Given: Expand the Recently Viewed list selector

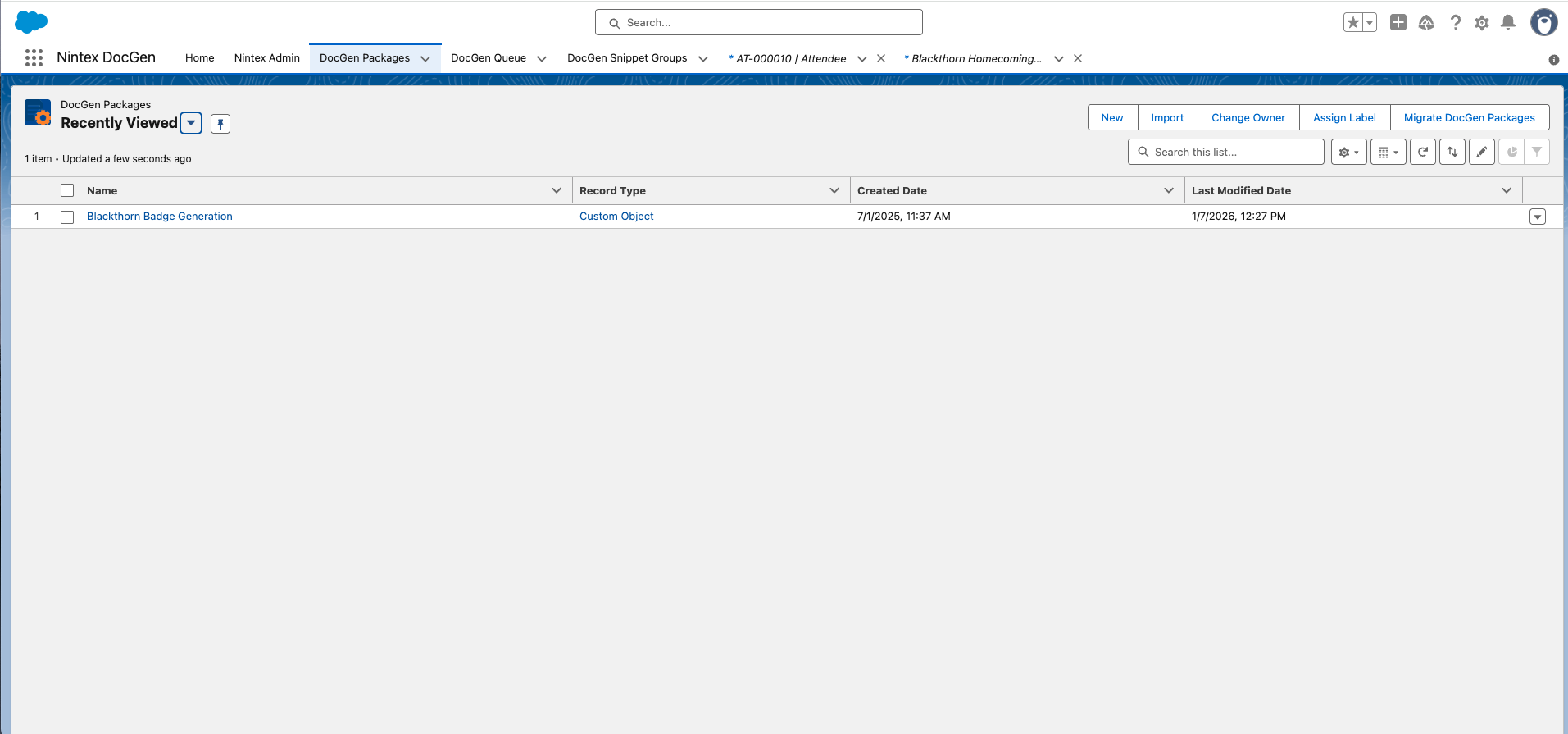Looking at the screenshot, I should [191, 123].
